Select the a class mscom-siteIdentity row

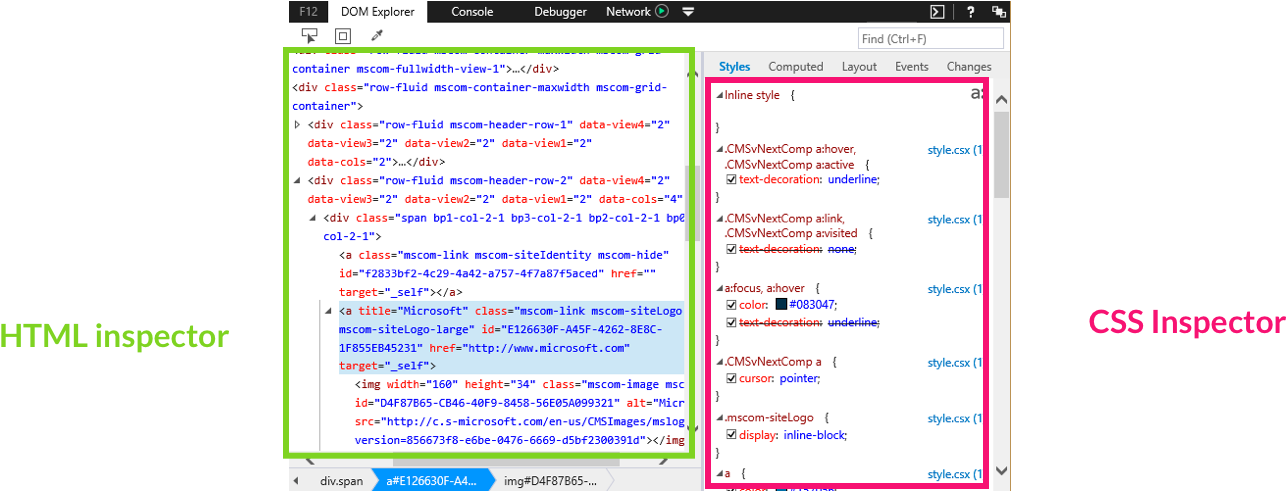512,274
